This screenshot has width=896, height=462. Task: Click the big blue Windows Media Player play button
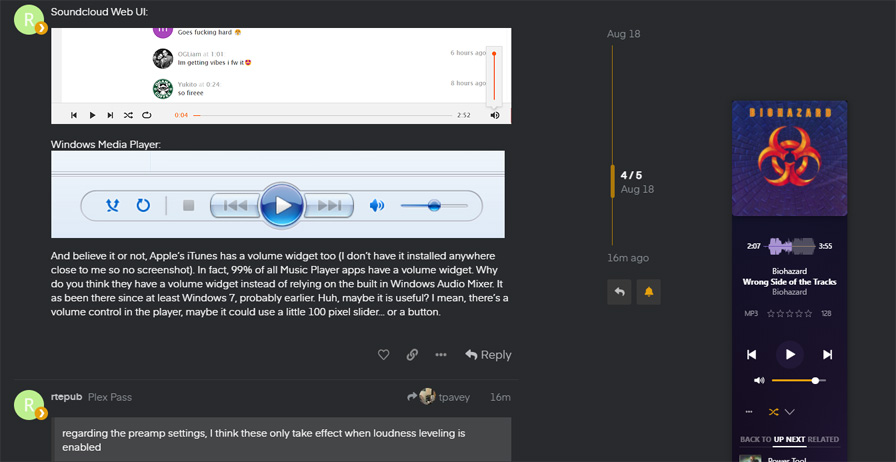[x=282, y=205]
